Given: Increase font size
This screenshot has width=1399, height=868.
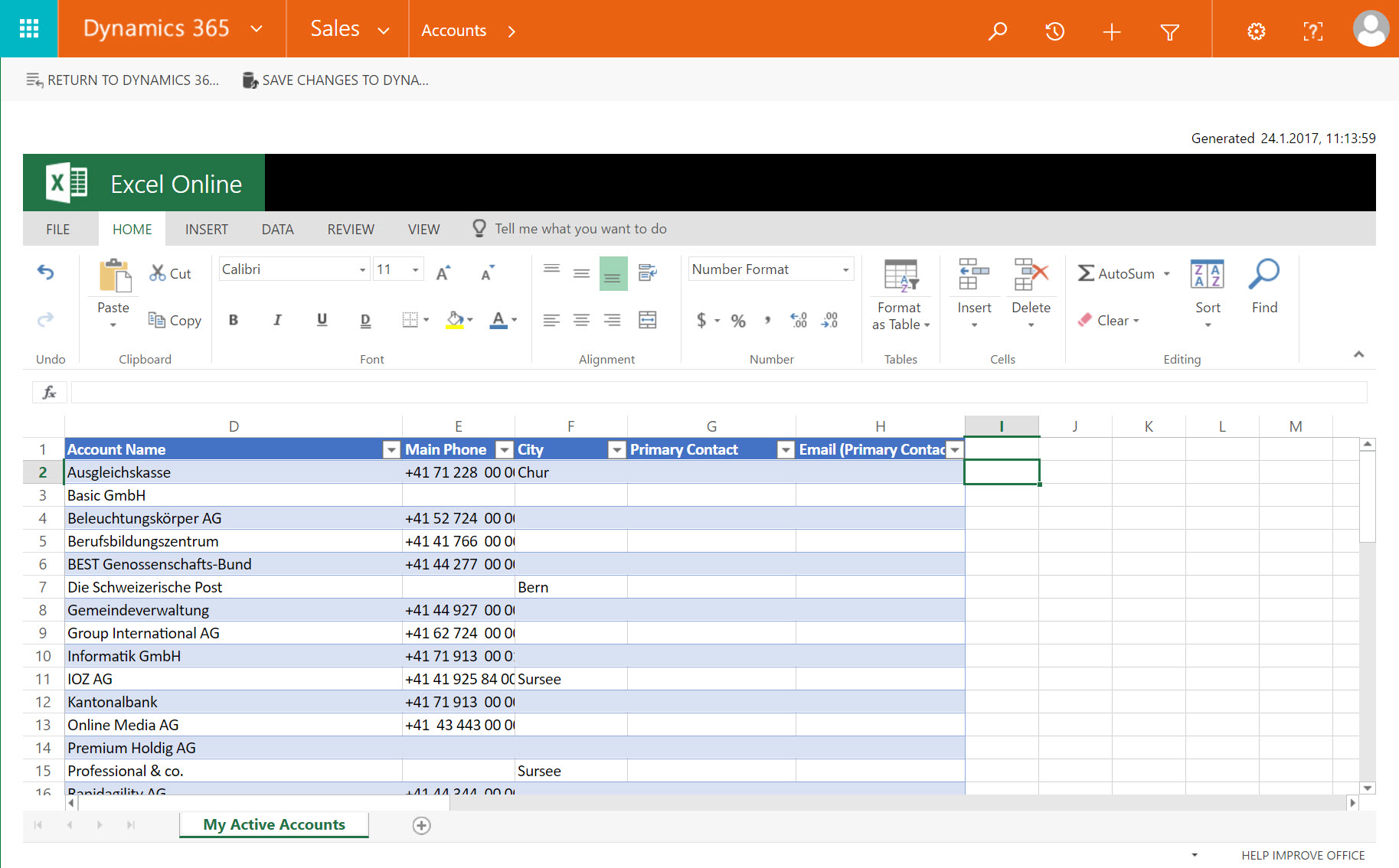Looking at the screenshot, I should pos(443,272).
